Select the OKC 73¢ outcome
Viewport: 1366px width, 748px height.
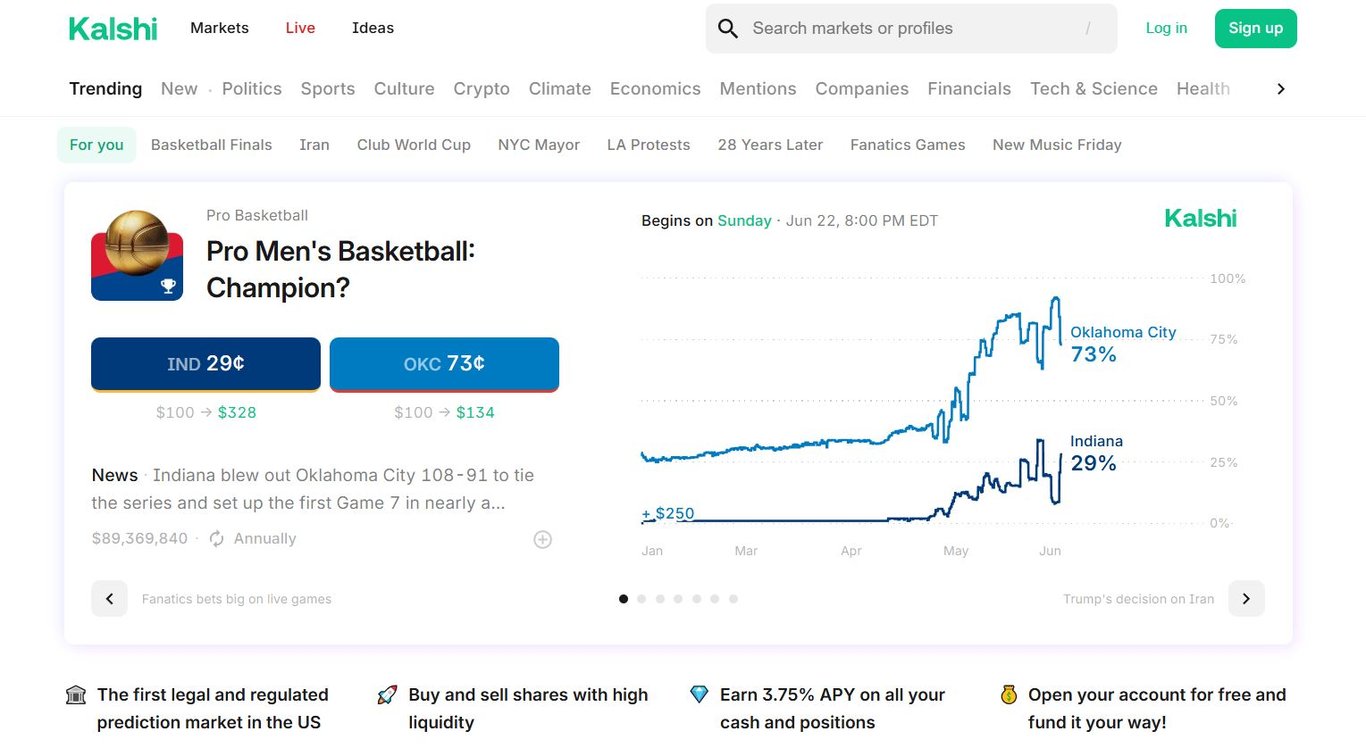[x=444, y=364]
